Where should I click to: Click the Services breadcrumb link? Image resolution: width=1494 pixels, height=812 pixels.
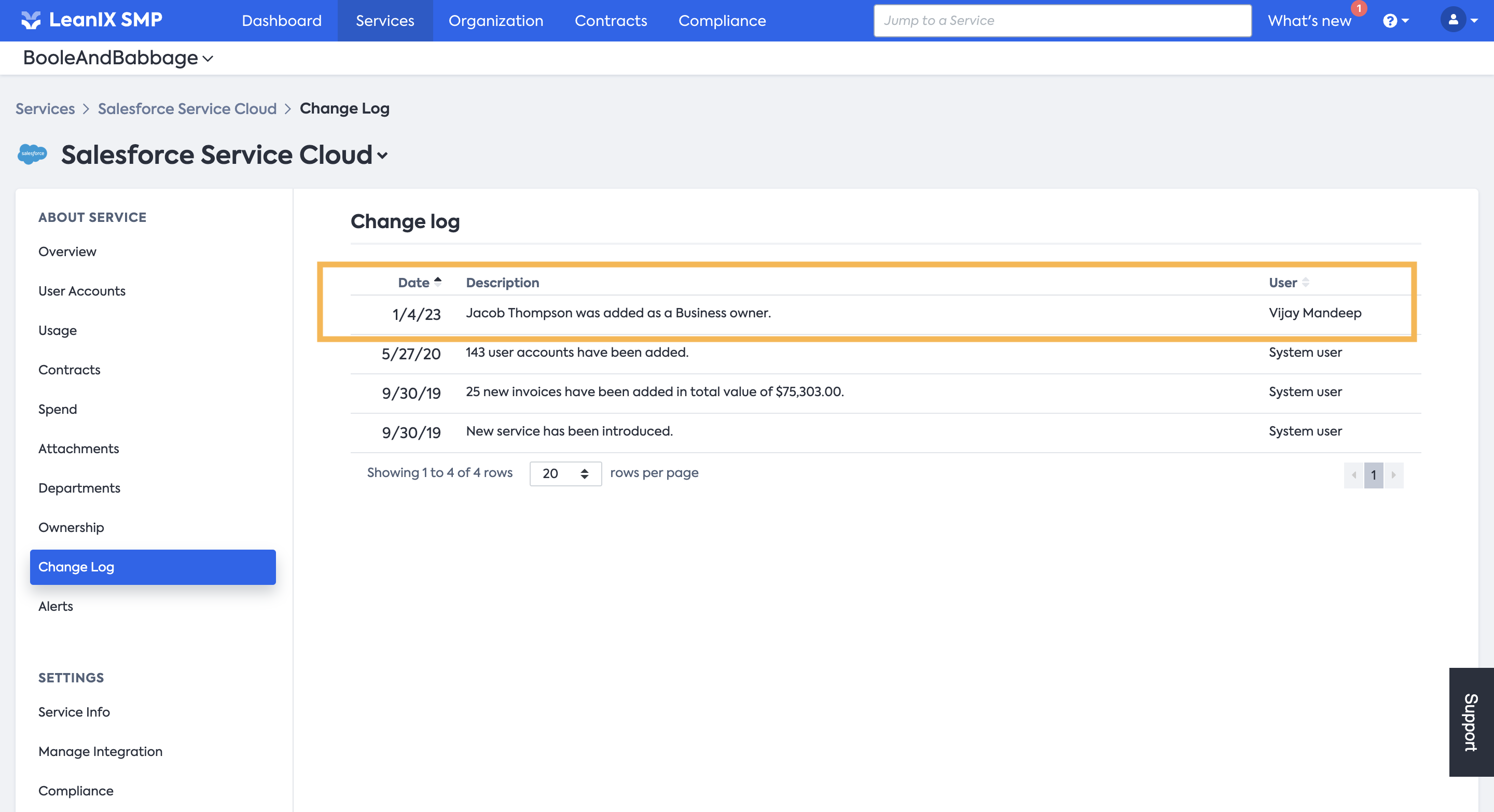(x=45, y=108)
